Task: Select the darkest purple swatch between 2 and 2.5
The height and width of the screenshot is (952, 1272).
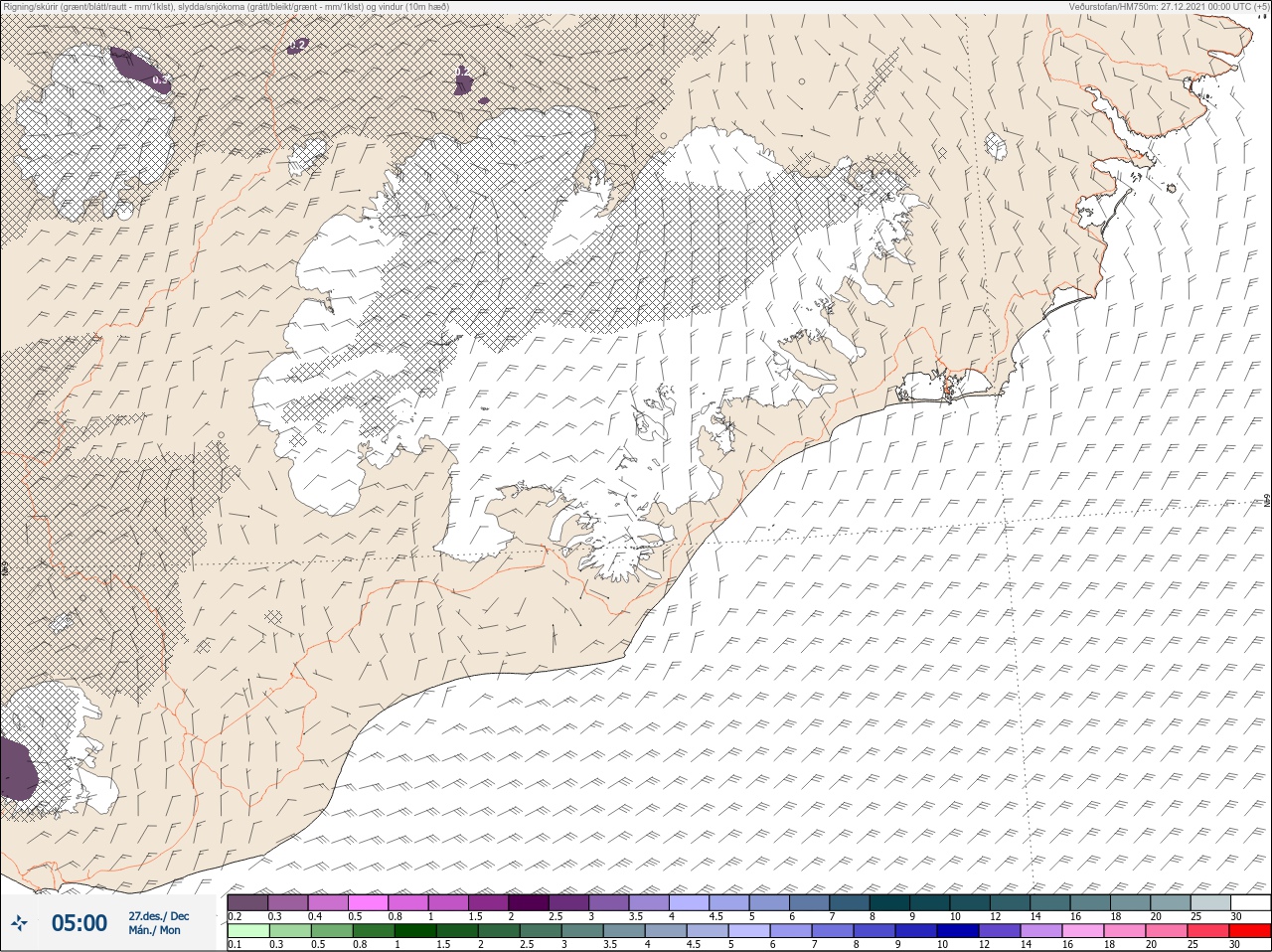Action: 529,902
